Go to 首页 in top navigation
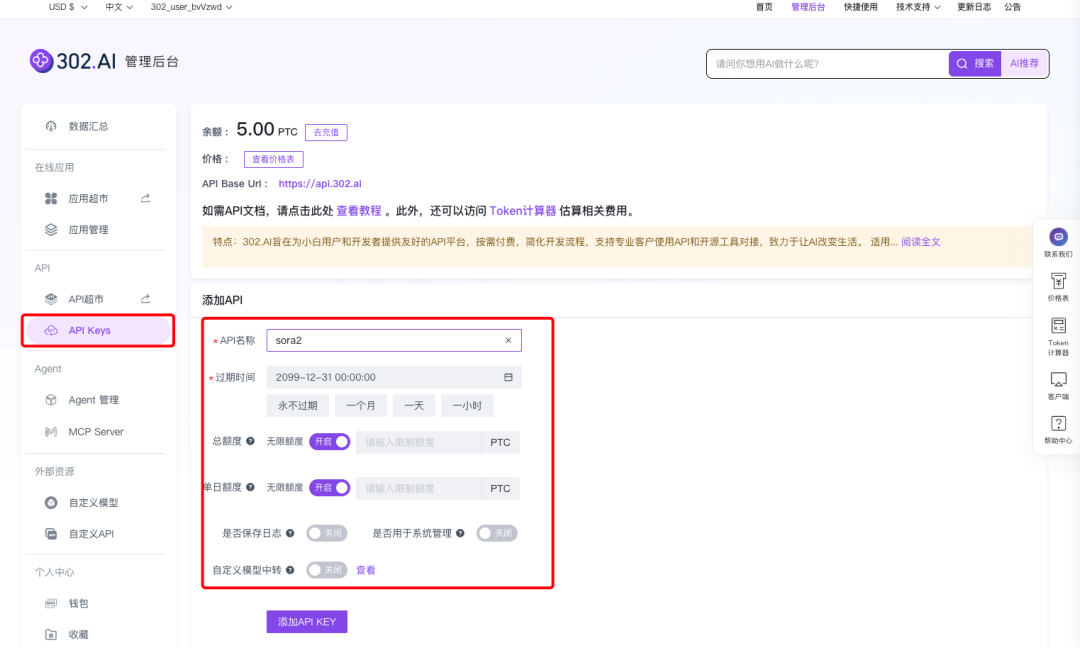Screen dimensions: 1080x648 (765, 7)
